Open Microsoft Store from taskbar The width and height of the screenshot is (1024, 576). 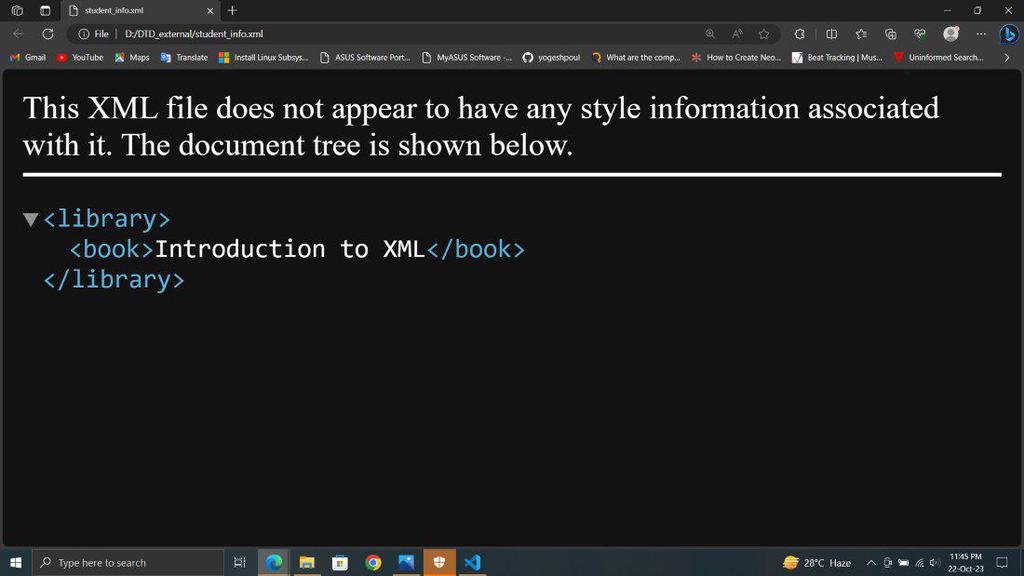tap(340, 562)
